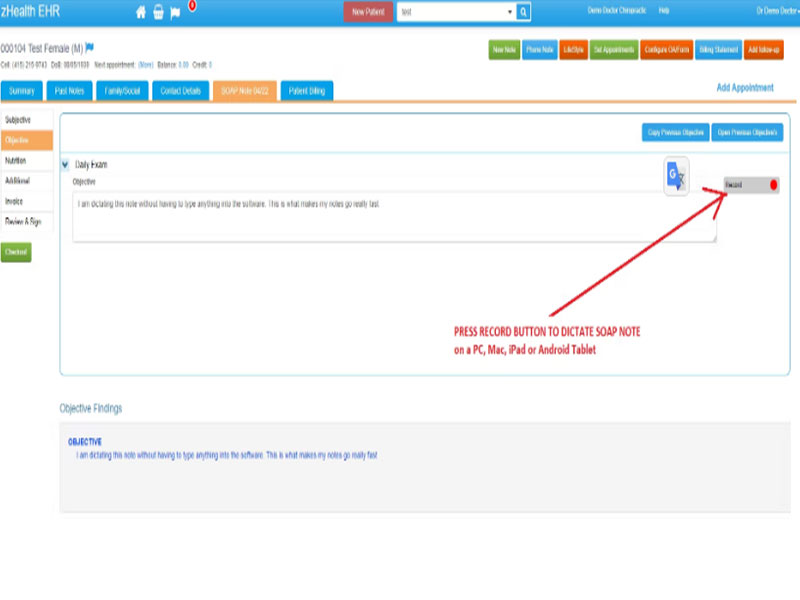Click the Add Appointment link
800x600 pixels.
pos(745,88)
